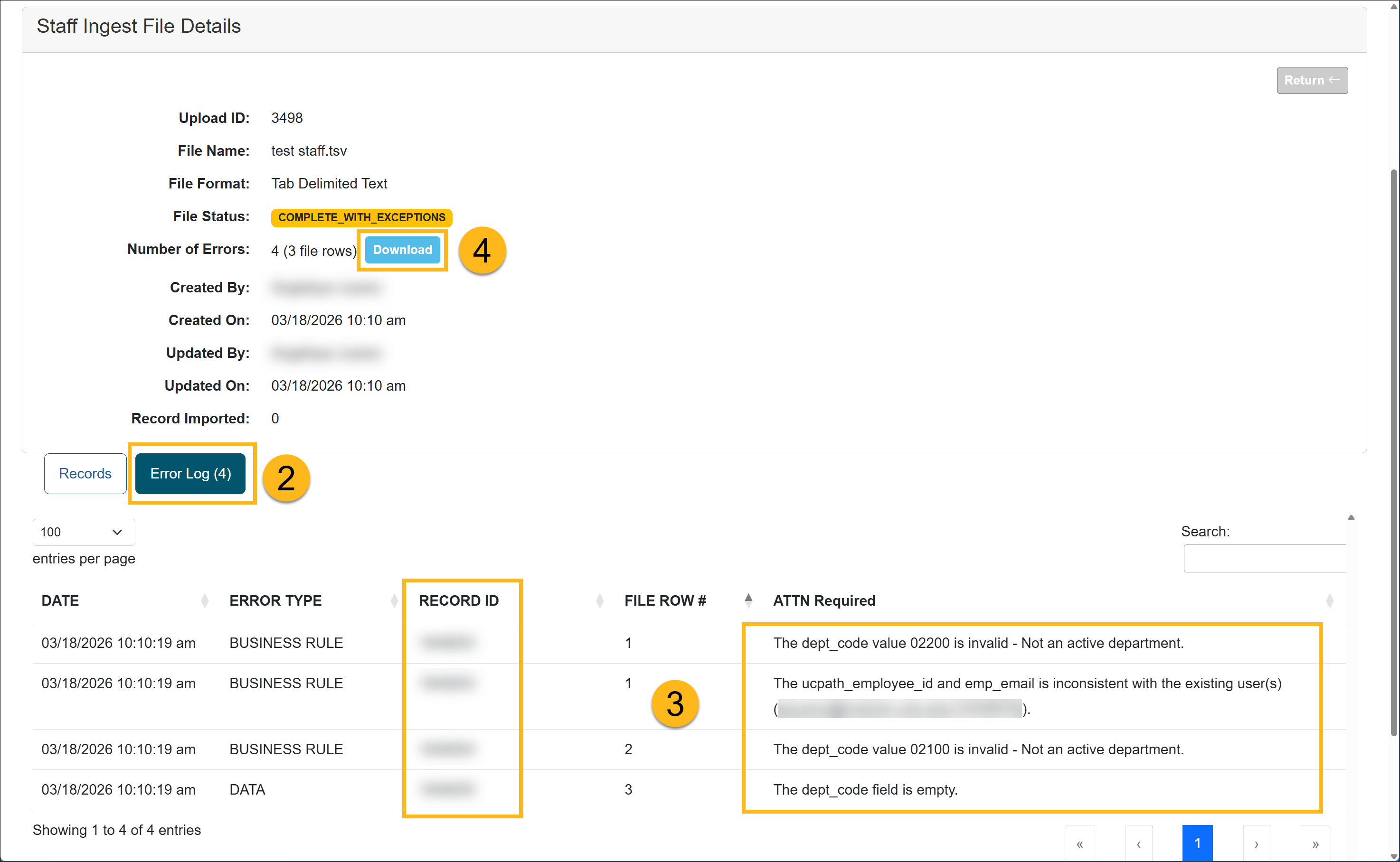Sort the ATTN Required column
1400x862 pixels.
click(x=1330, y=600)
